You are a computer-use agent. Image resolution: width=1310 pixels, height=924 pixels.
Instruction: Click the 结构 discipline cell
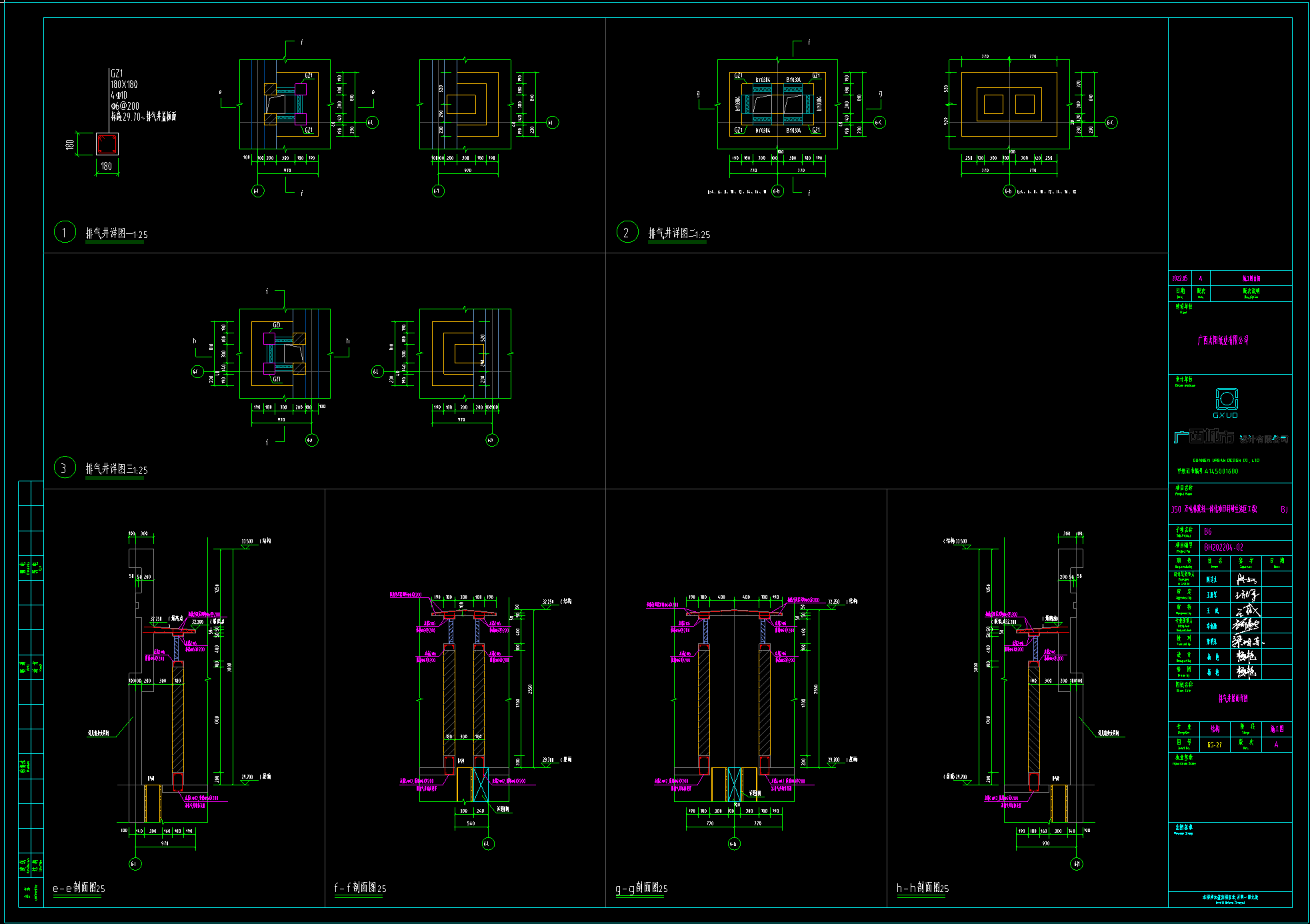(x=1215, y=729)
